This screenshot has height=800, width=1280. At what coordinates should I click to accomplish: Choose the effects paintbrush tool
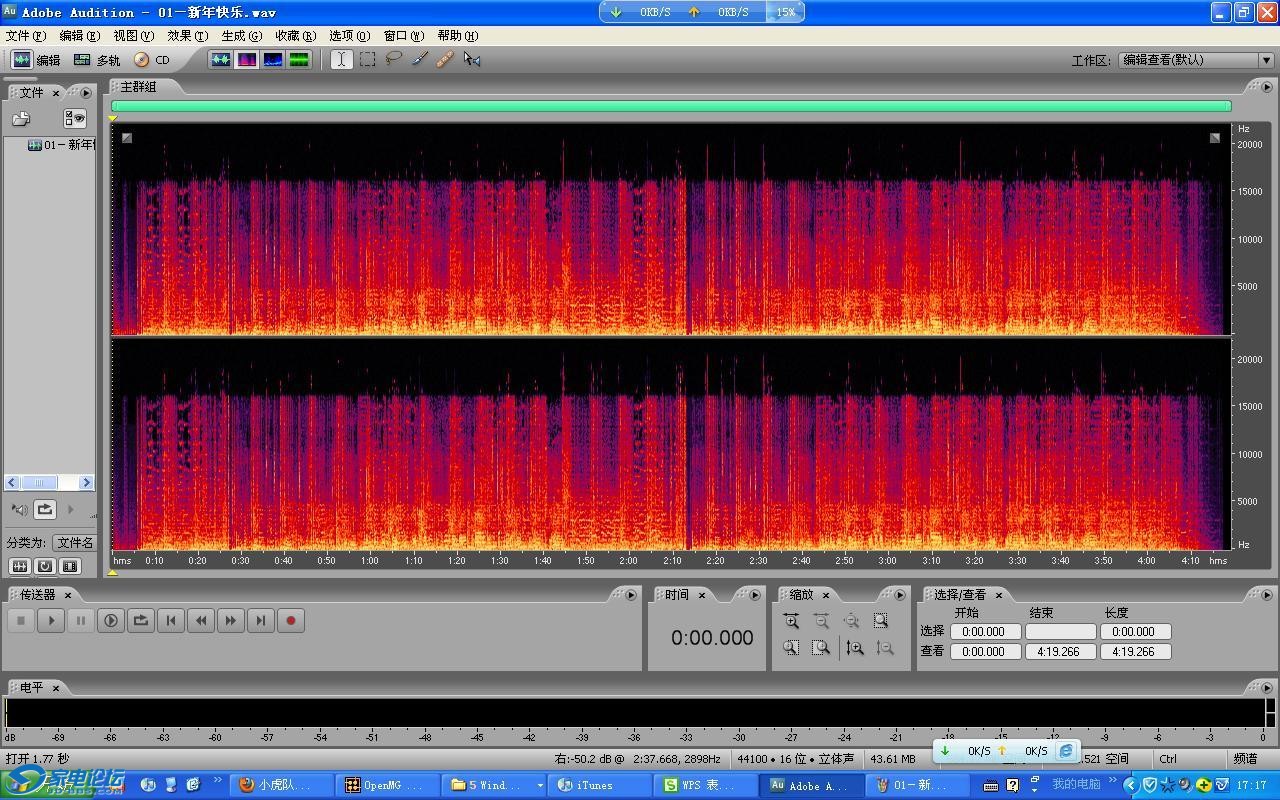click(x=420, y=60)
